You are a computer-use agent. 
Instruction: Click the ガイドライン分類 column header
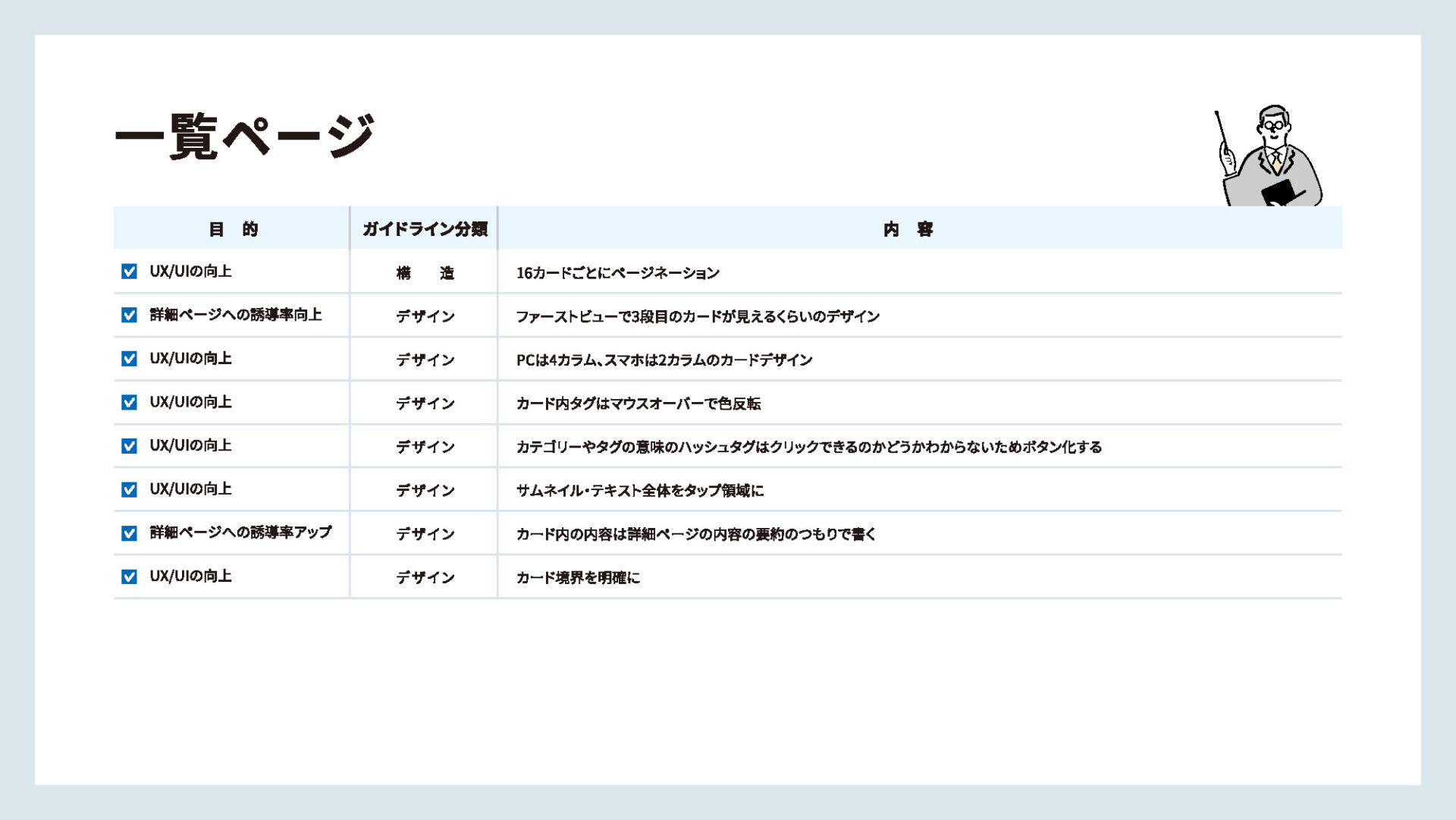coord(424,229)
